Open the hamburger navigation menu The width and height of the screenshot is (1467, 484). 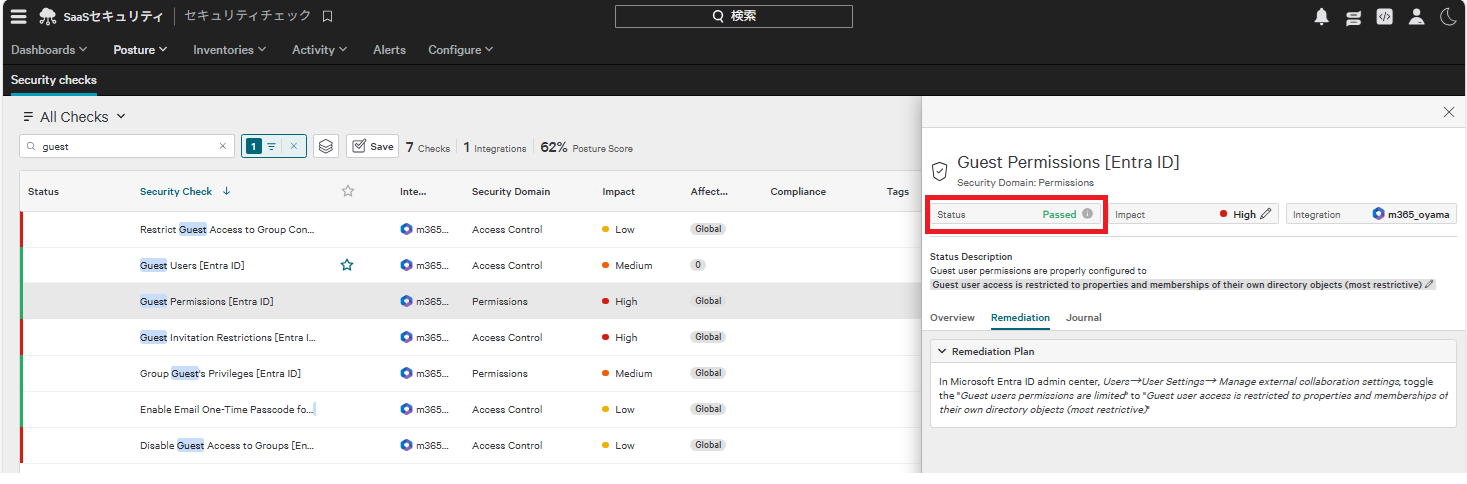pyautogui.click(x=18, y=16)
